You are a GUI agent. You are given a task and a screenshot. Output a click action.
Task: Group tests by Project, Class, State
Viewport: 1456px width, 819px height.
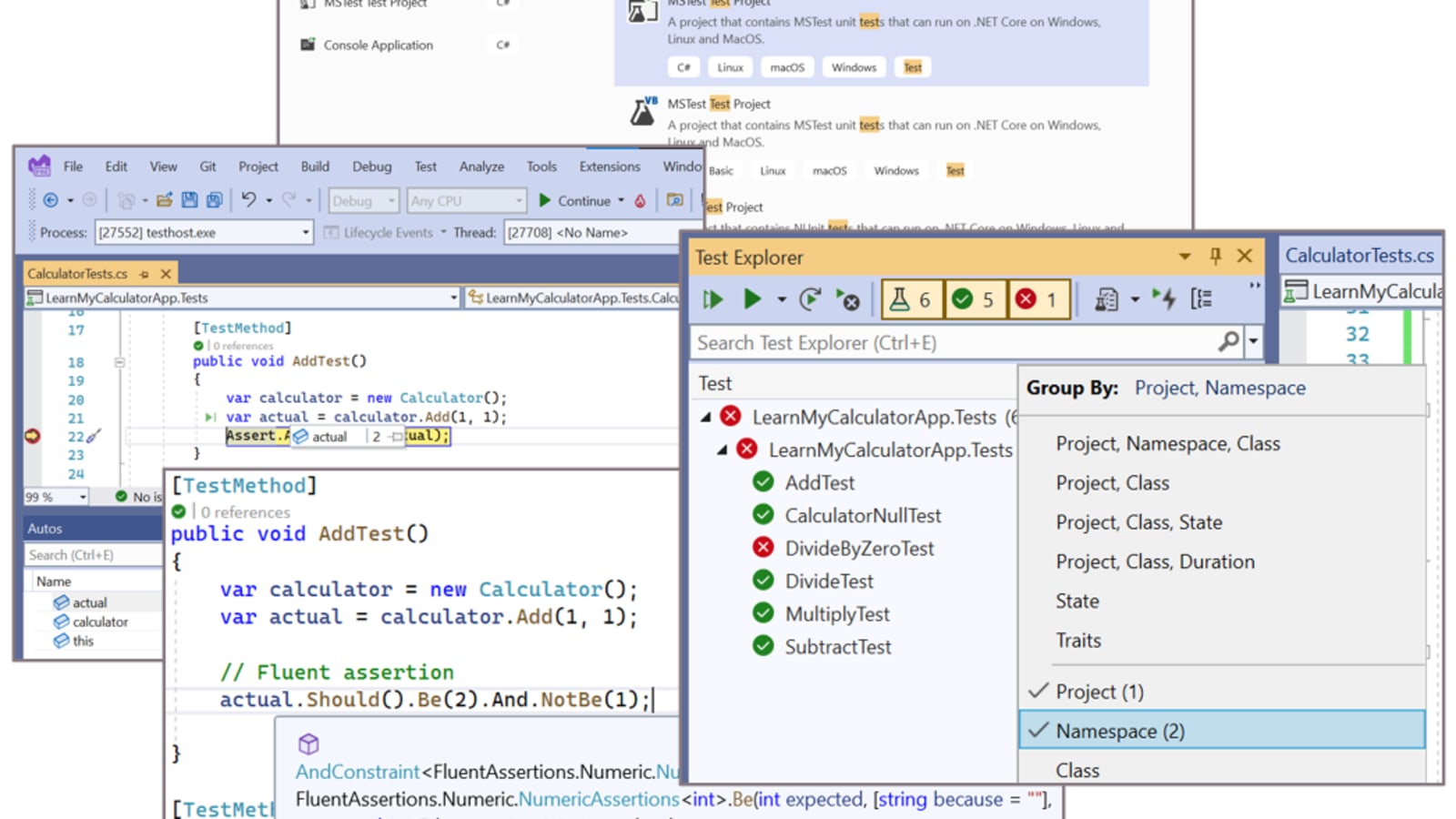tap(1138, 522)
